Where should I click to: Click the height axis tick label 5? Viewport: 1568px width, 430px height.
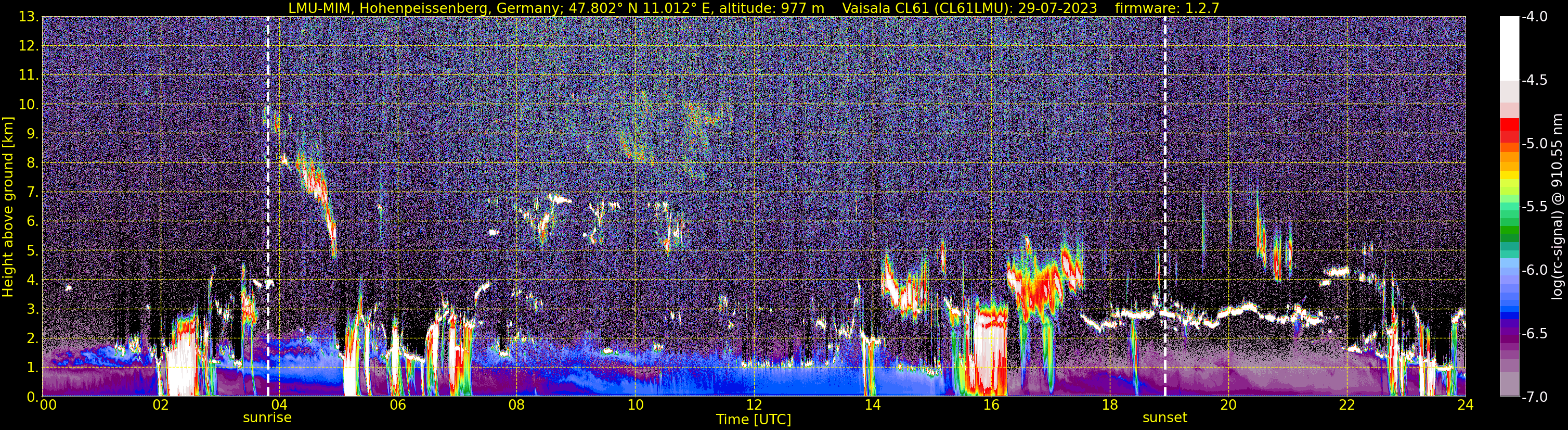pos(32,251)
